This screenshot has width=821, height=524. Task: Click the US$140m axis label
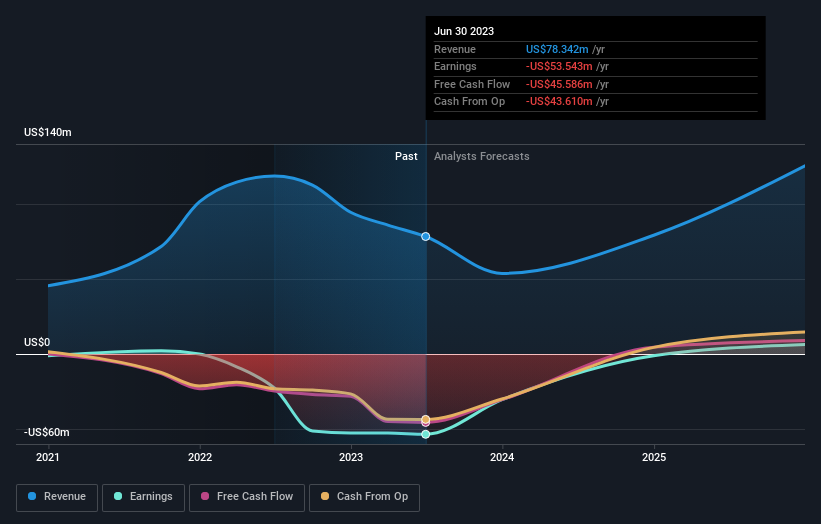(48, 132)
